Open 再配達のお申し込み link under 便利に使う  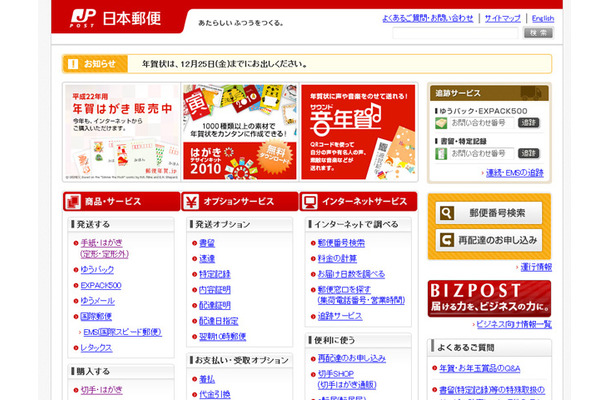pos(352,358)
